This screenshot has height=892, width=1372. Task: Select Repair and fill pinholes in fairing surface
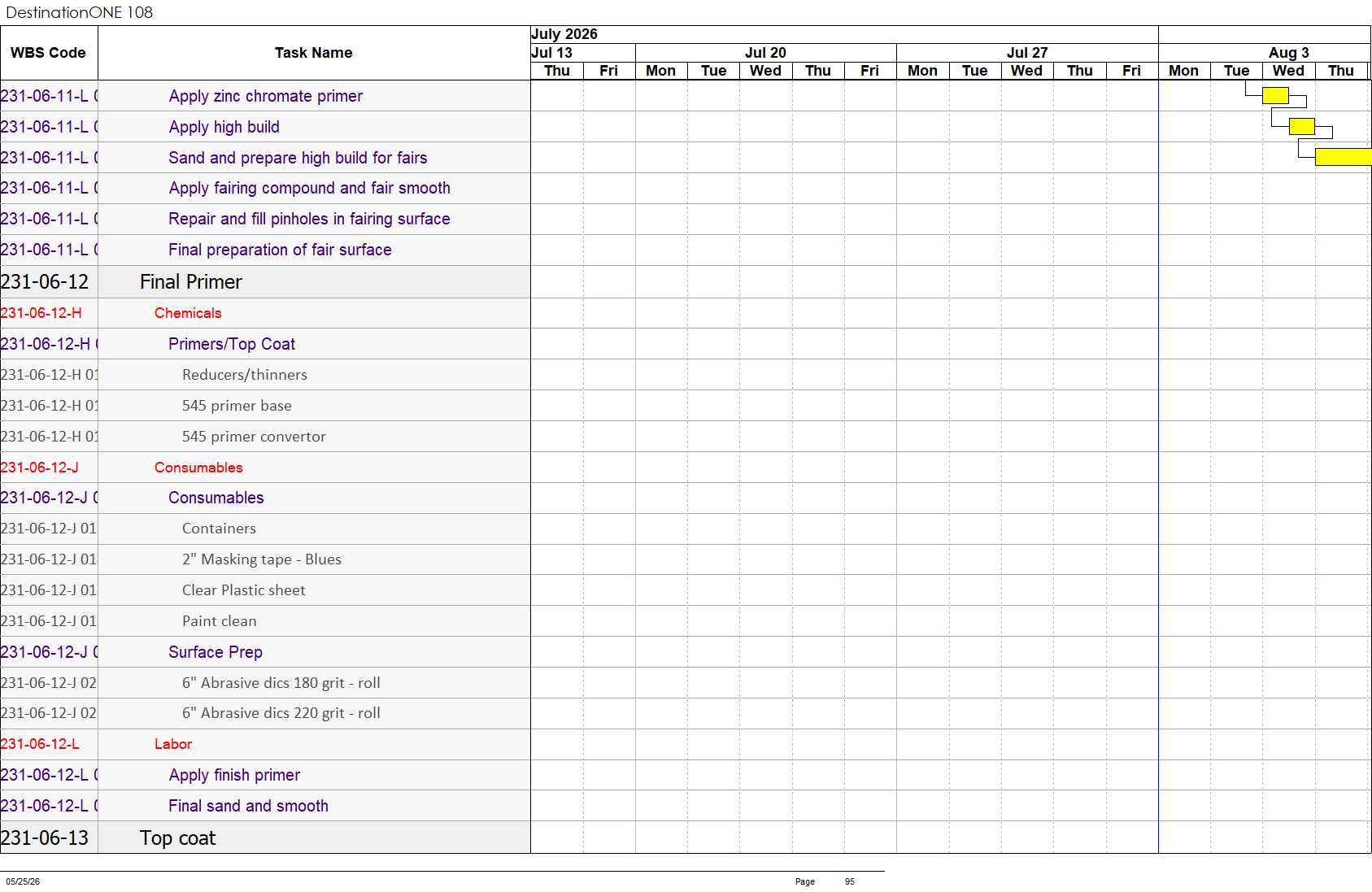(x=309, y=219)
